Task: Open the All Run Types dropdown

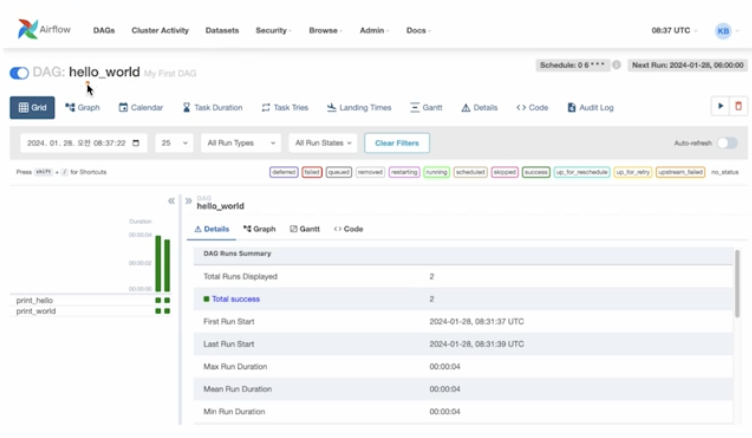Action: point(241,143)
